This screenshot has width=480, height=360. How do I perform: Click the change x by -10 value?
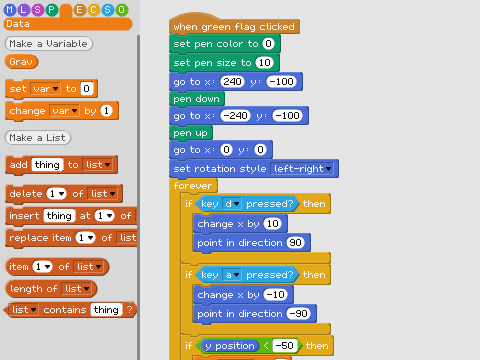tap(275, 295)
